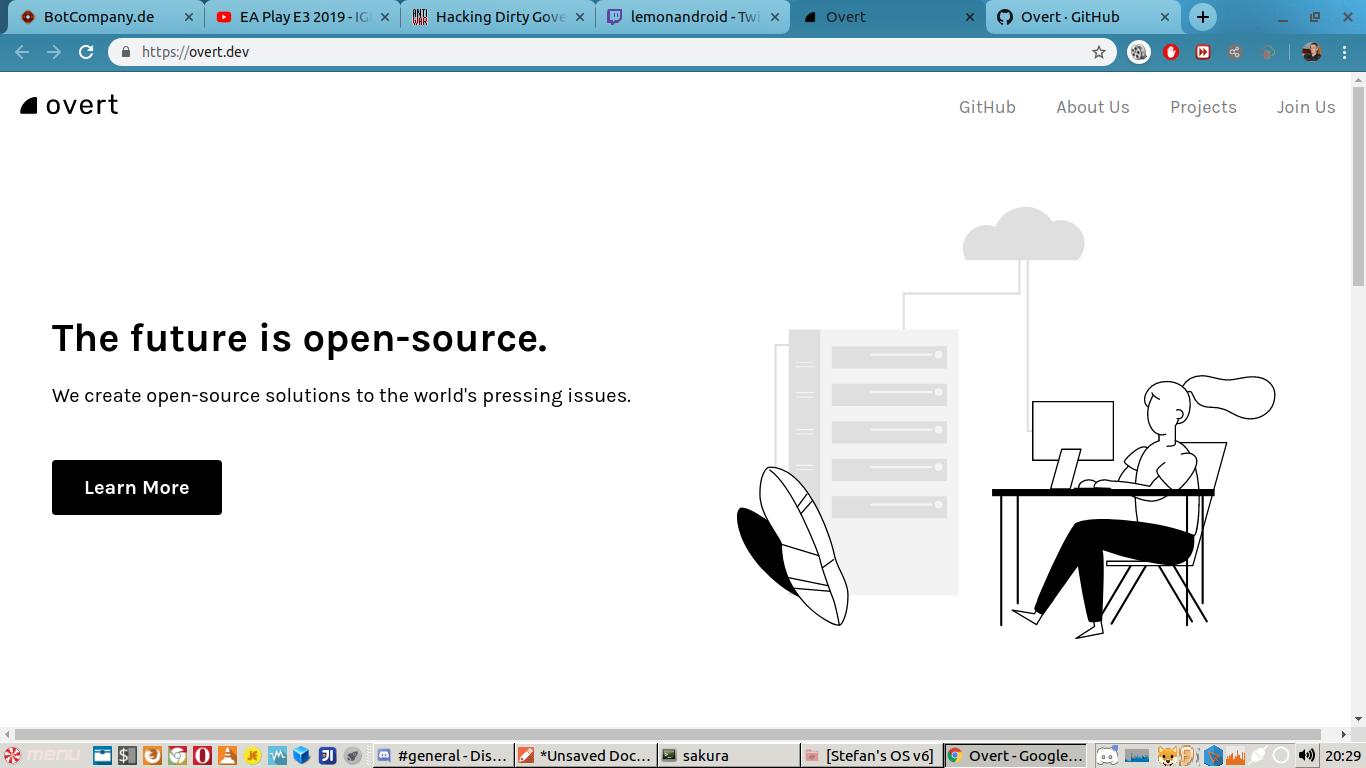Click the red fast-forward extension icon

coord(1203,52)
